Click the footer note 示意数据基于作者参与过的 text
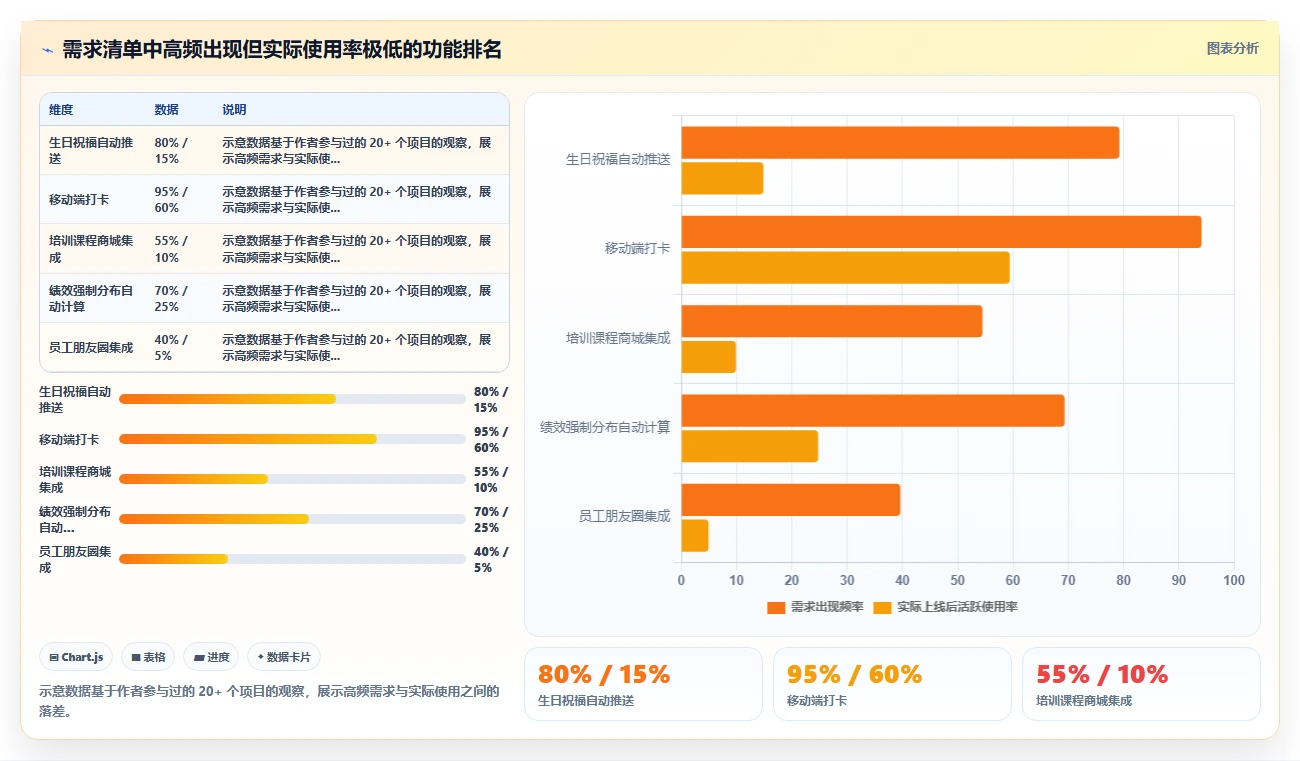Image resolution: width=1300 pixels, height=761 pixels. 268,701
